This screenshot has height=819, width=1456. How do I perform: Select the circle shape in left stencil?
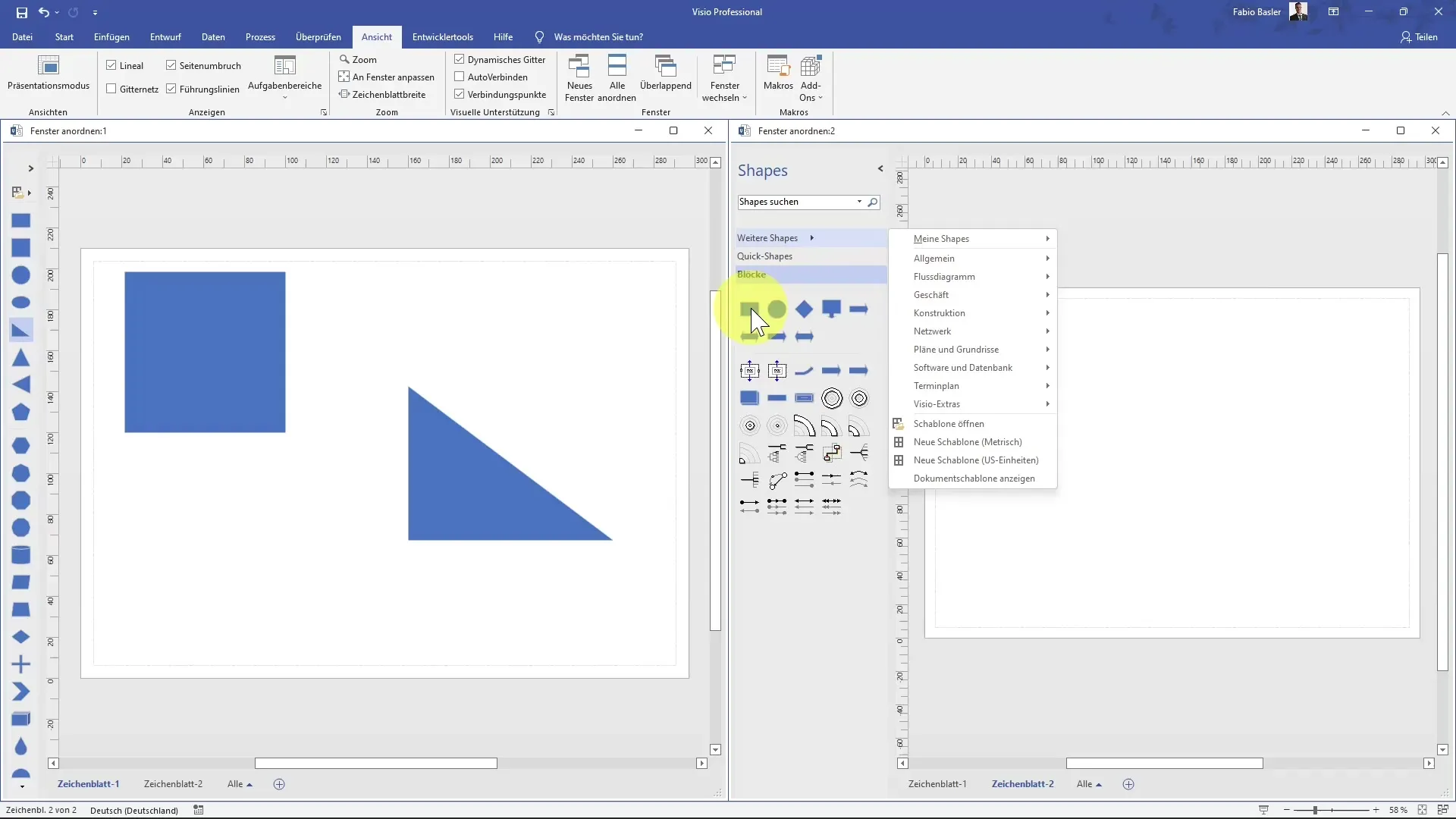(21, 275)
